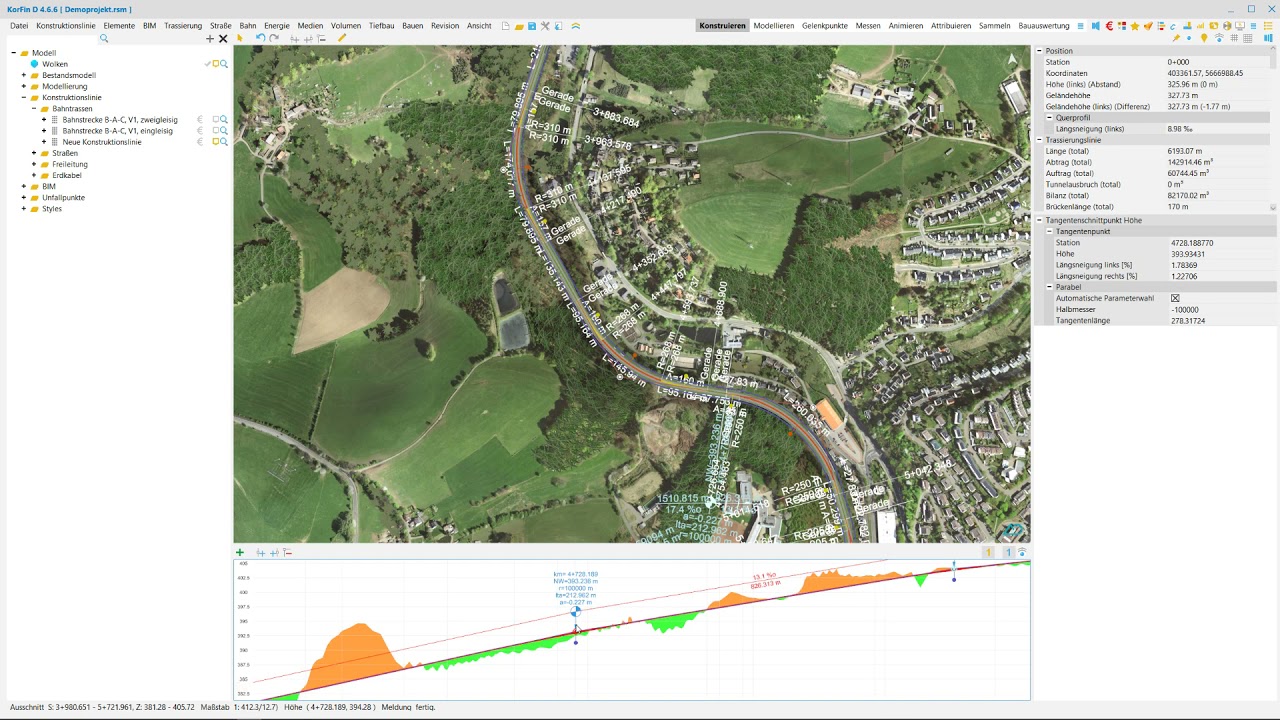Toggle the Automatische Parameterwahl checkbox

coord(1175,298)
